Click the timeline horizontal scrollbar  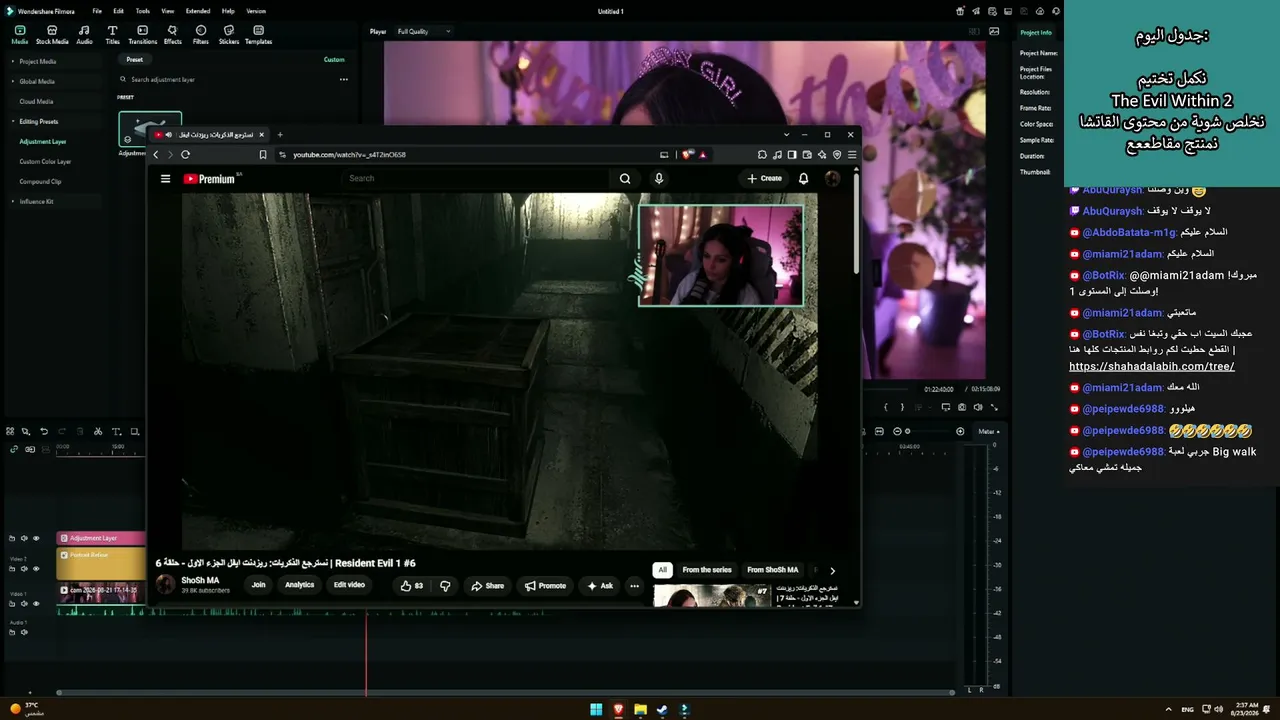[505, 692]
